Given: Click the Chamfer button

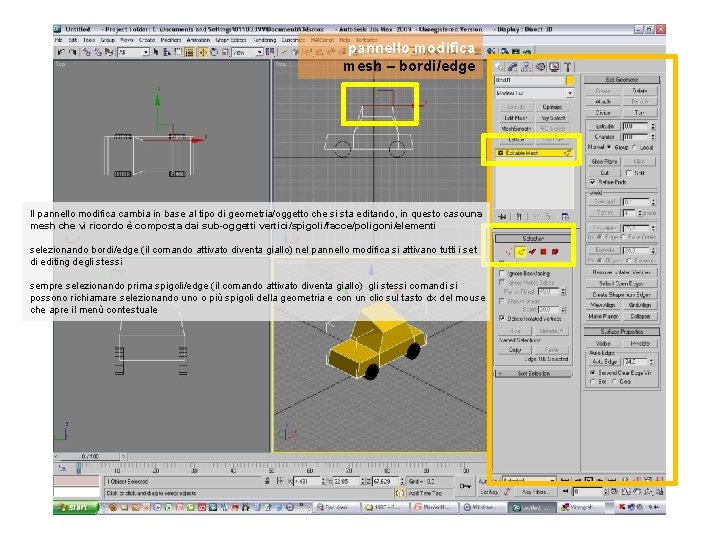Looking at the screenshot, I should 604,137.
